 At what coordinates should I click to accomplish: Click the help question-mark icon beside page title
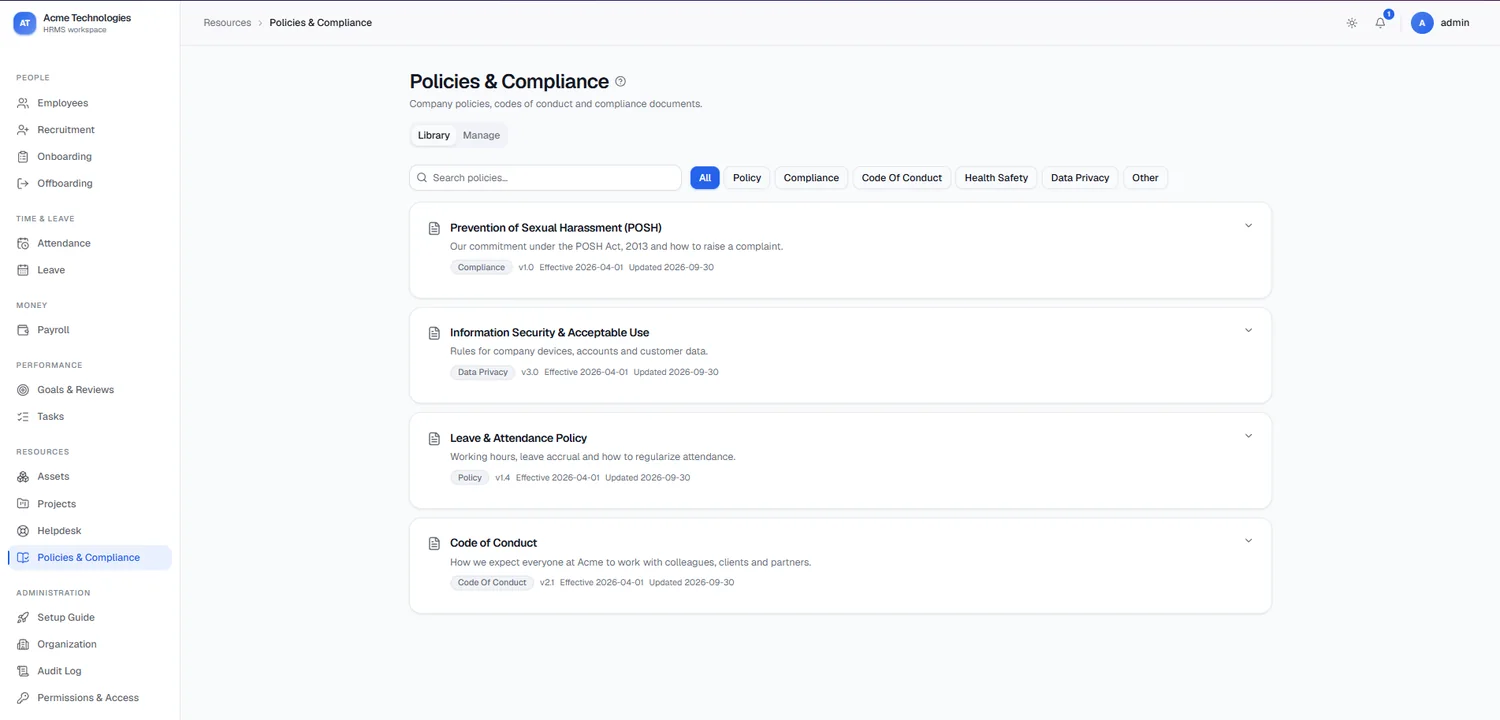(x=620, y=81)
